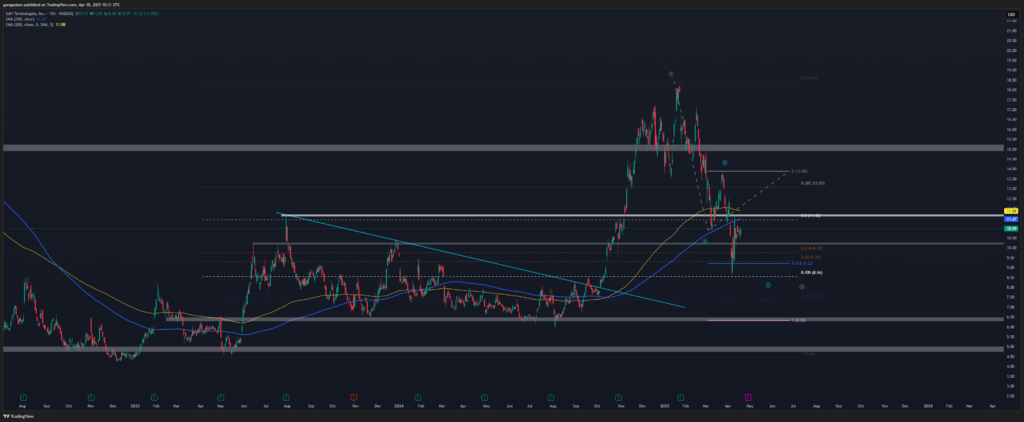Viewport: 1024px width, 422px height.
Task: Click the blue 11.47 price label on axis
Action: pyautogui.click(x=1012, y=219)
